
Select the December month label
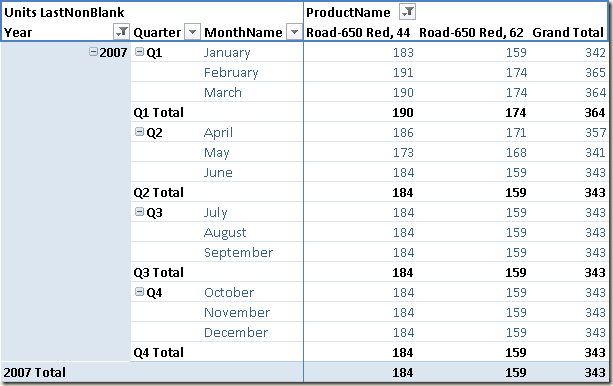[236, 332]
